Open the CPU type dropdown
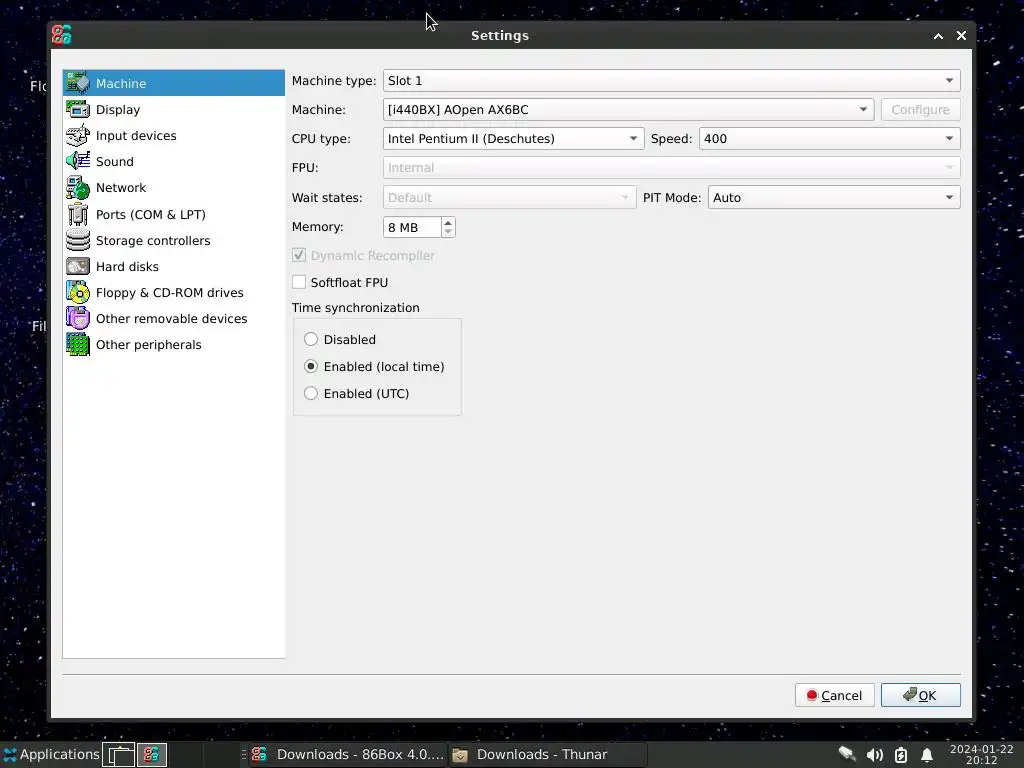The width and height of the screenshot is (1024, 768). (513, 138)
